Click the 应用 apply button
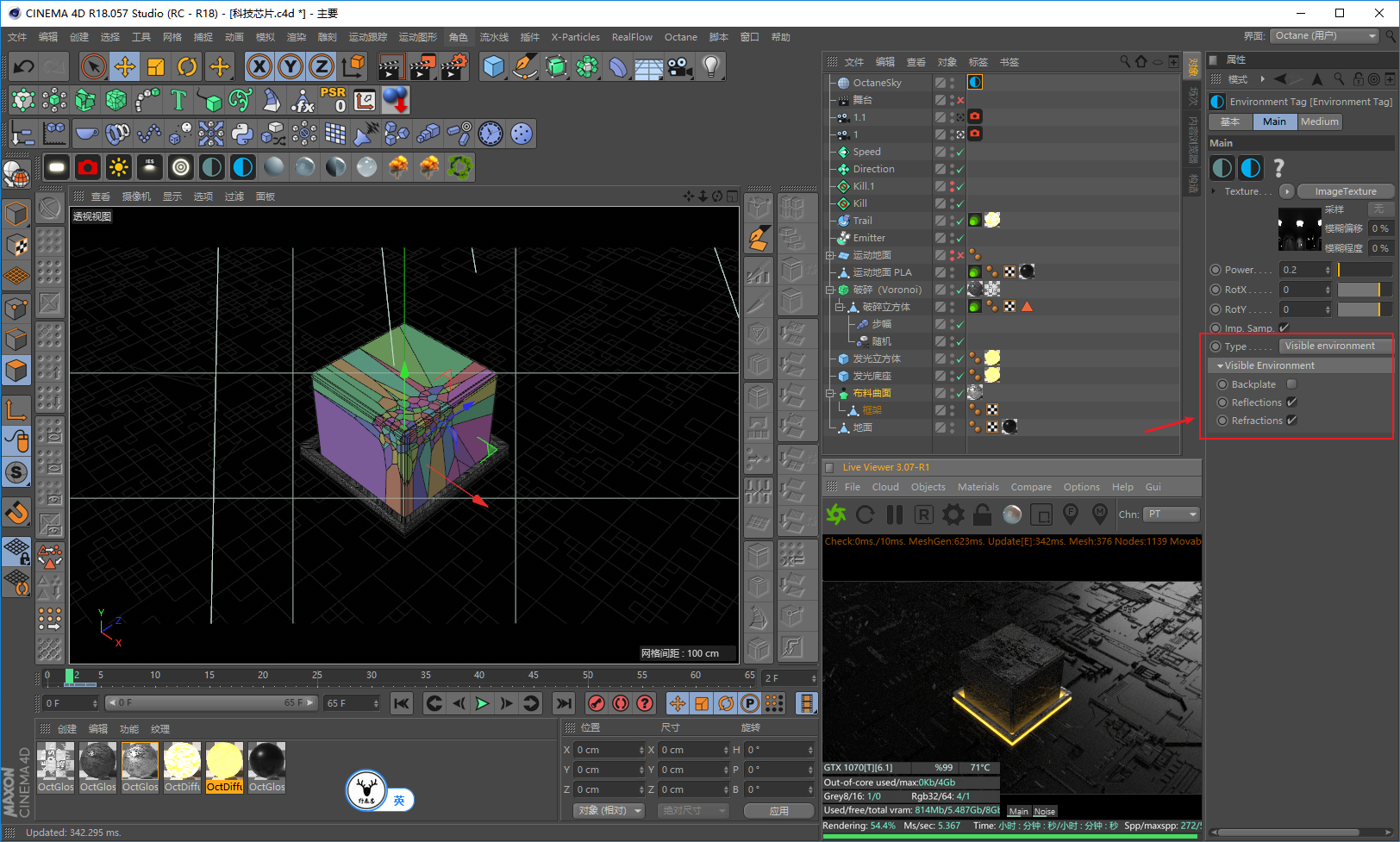Image resolution: width=1400 pixels, height=842 pixels. tap(779, 811)
